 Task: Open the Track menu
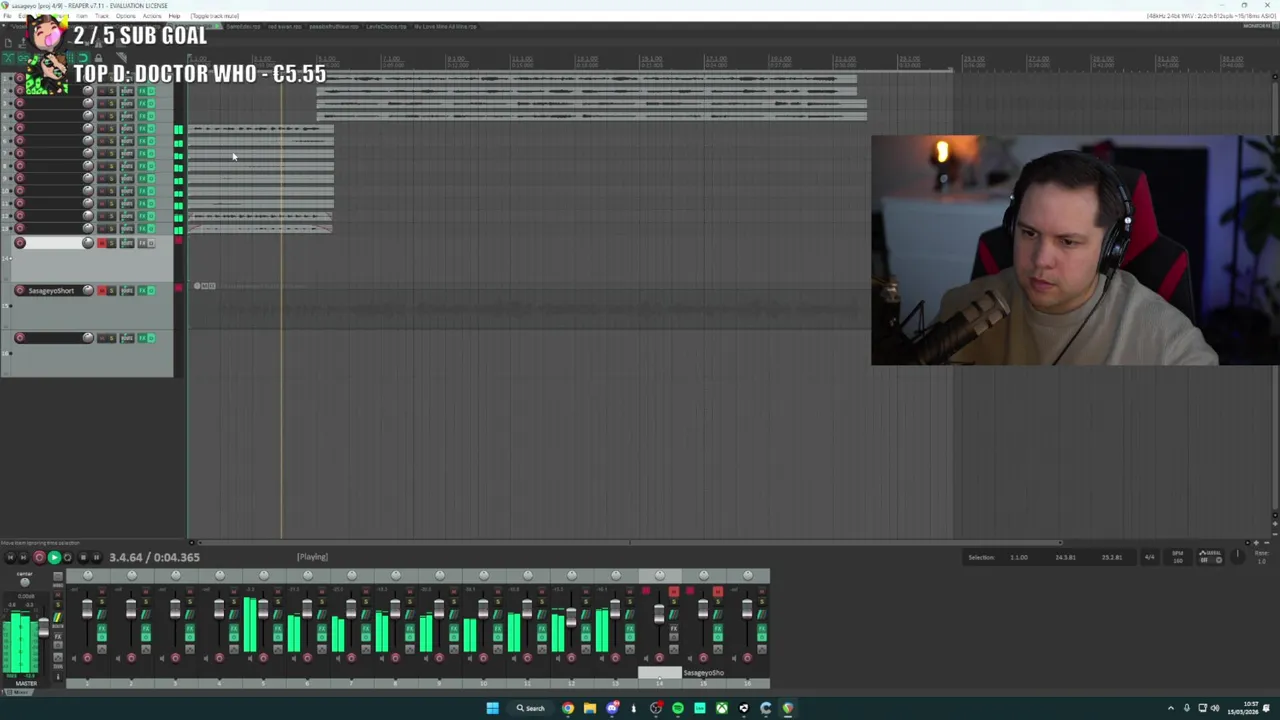click(x=102, y=16)
